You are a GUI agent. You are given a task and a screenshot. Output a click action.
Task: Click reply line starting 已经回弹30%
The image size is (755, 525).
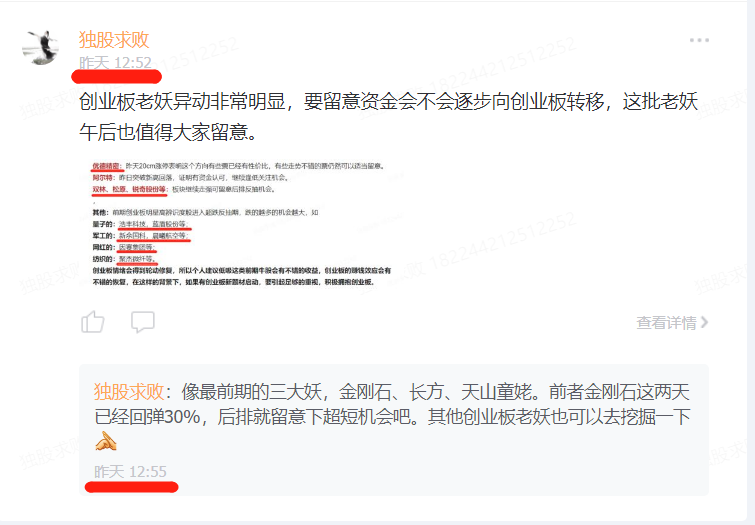[392, 417]
